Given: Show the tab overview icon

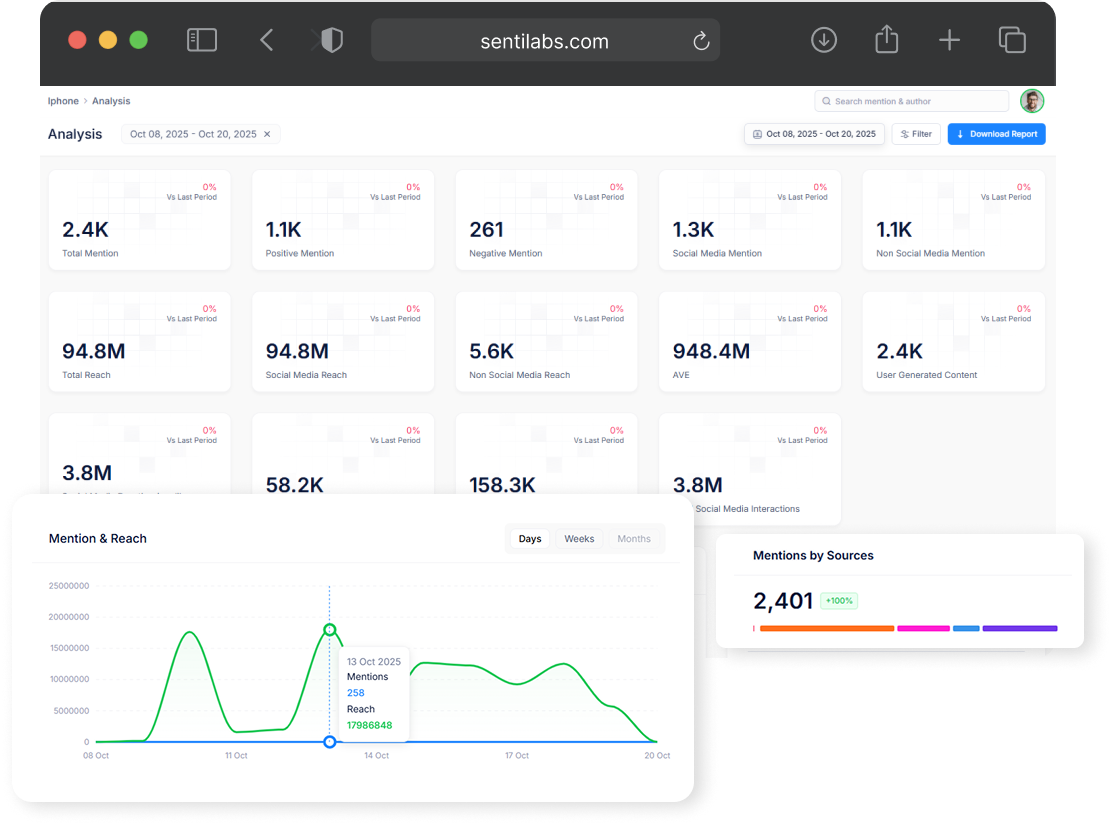Looking at the screenshot, I should 1012,40.
